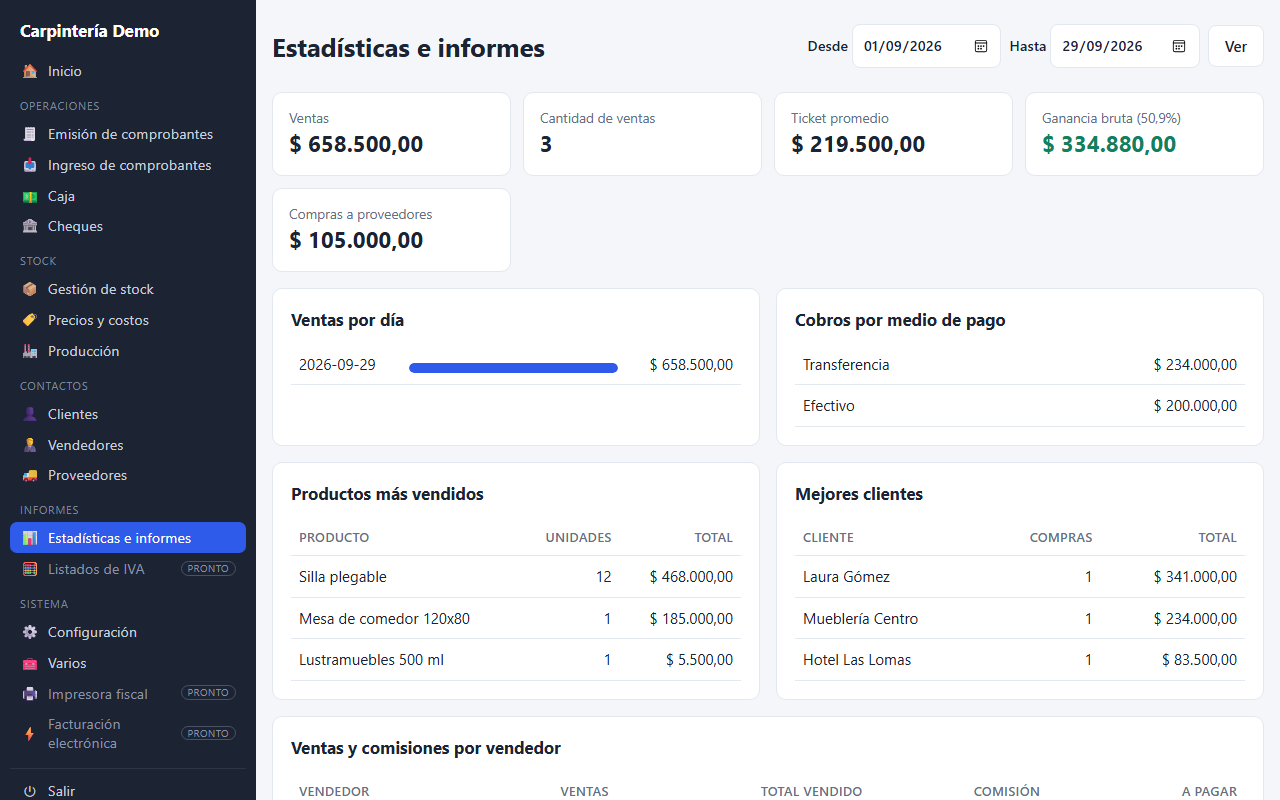Click the Desde date field value
1280x800 pixels.
coord(903,46)
